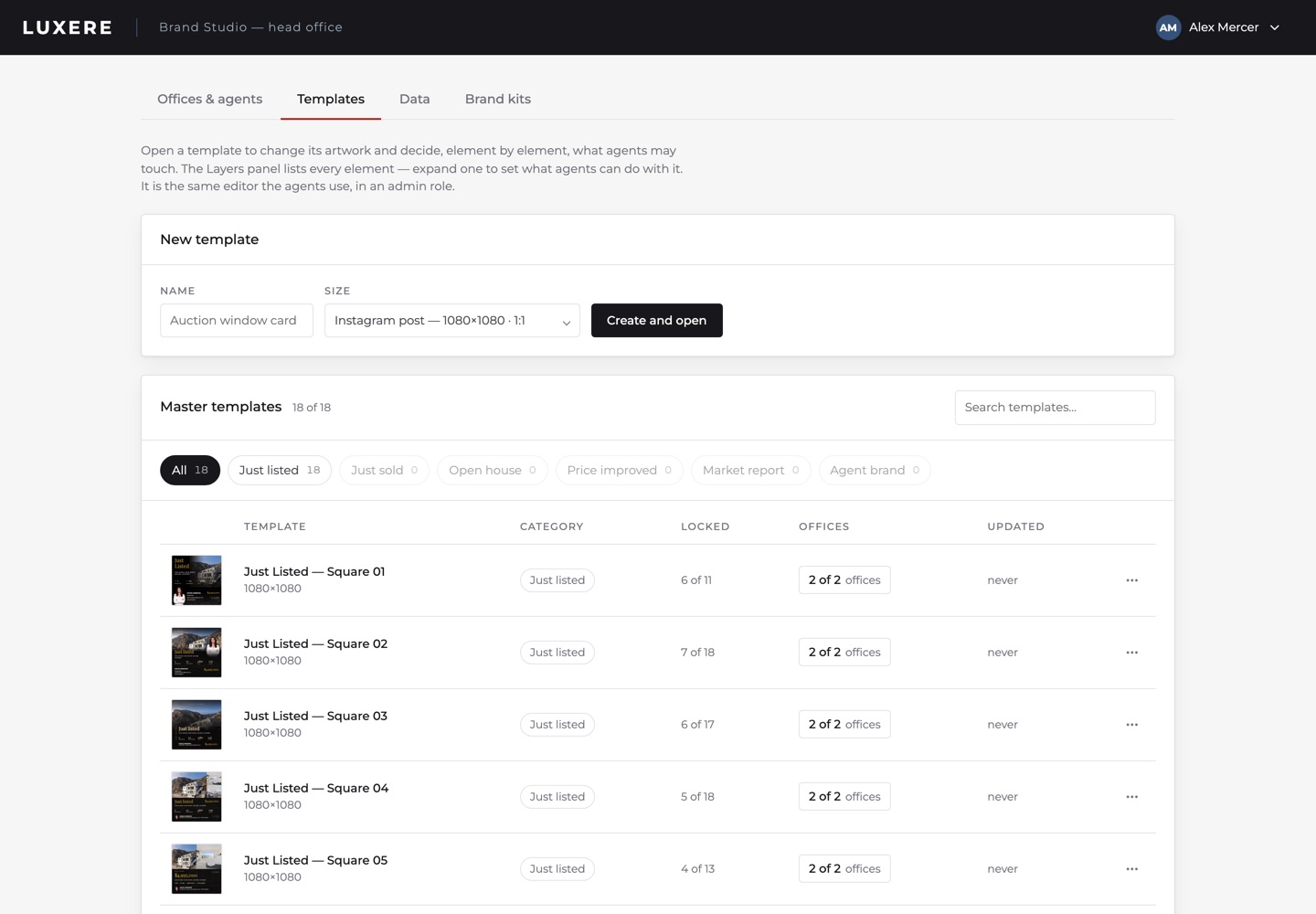Filter templates by Just listed
The width and height of the screenshot is (1316, 914).
280,471
